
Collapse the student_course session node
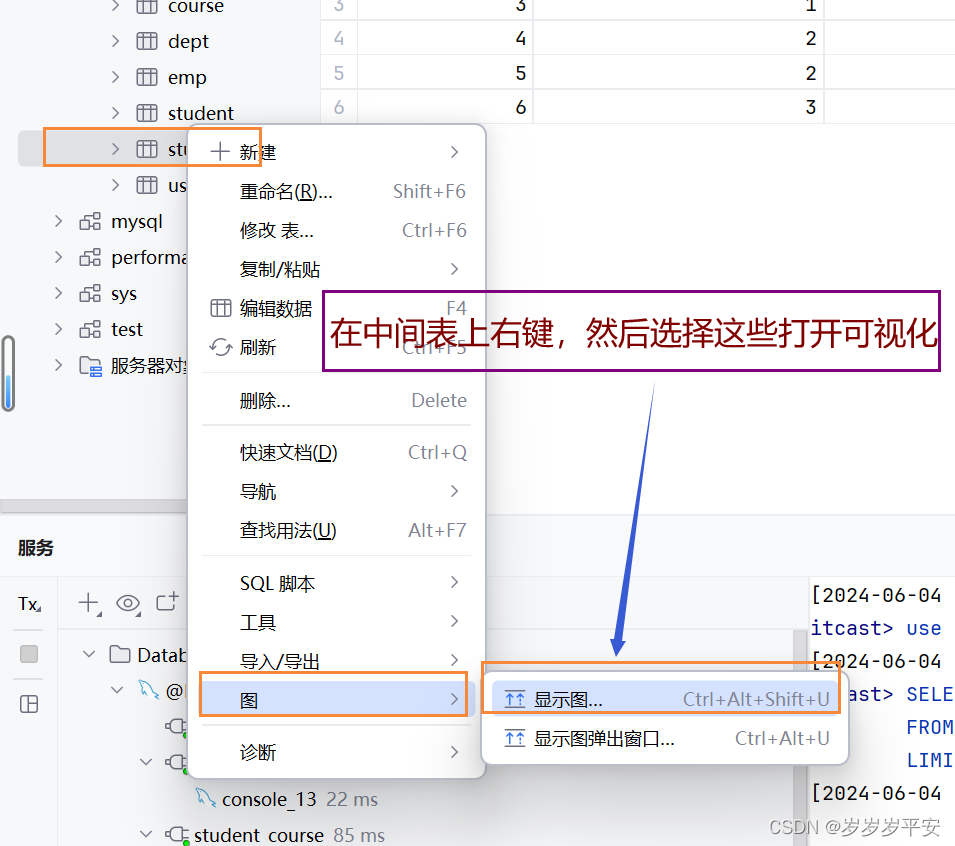[146, 834]
